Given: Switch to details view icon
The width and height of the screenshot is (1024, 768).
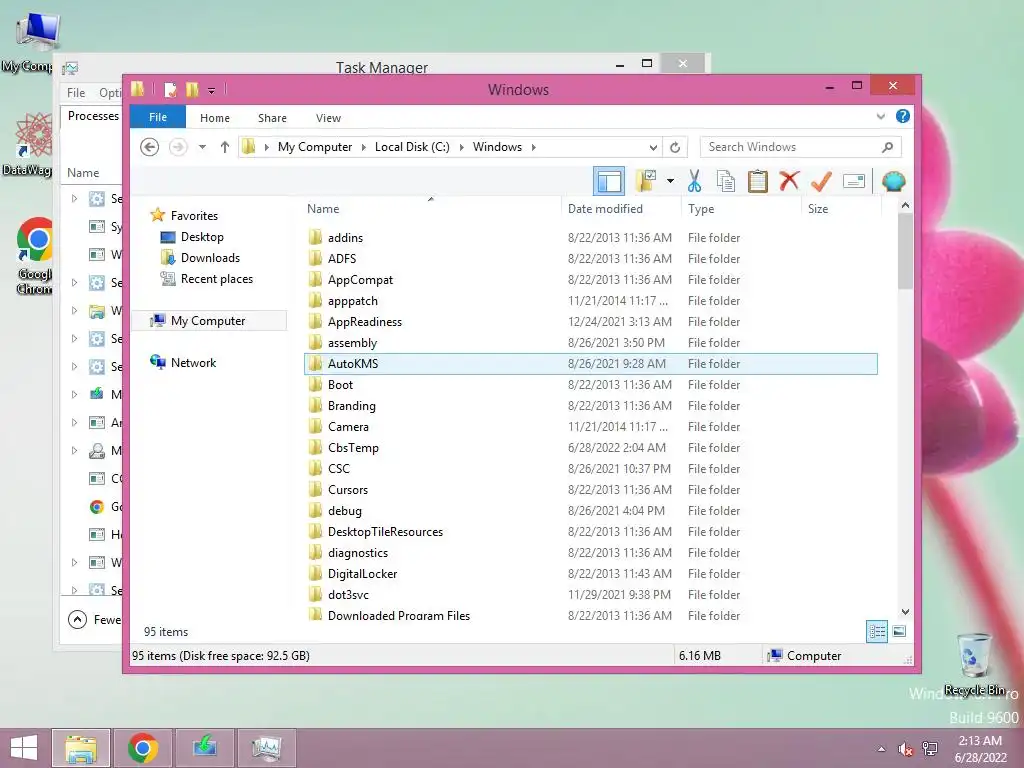Looking at the screenshot, I should point(876,632).
